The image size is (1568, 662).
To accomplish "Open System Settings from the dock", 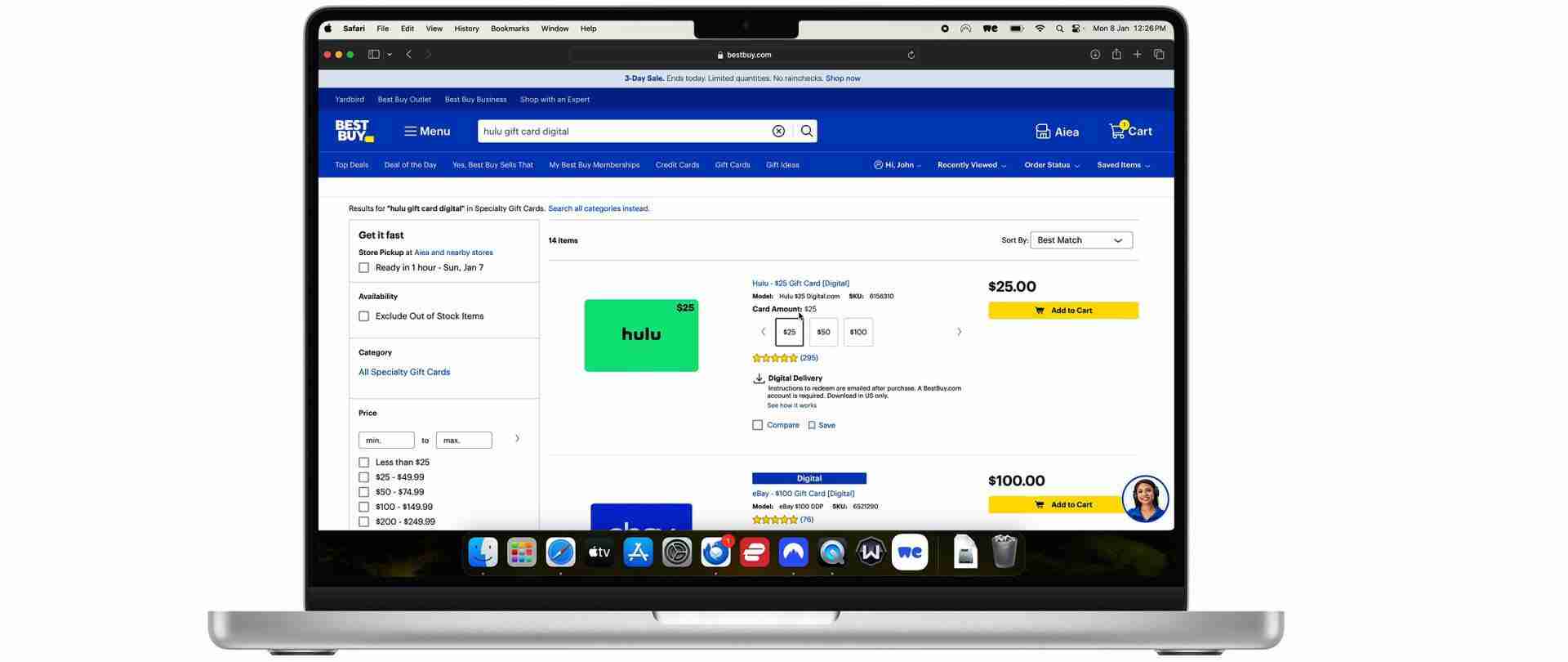I will click(x=676, y=552).
